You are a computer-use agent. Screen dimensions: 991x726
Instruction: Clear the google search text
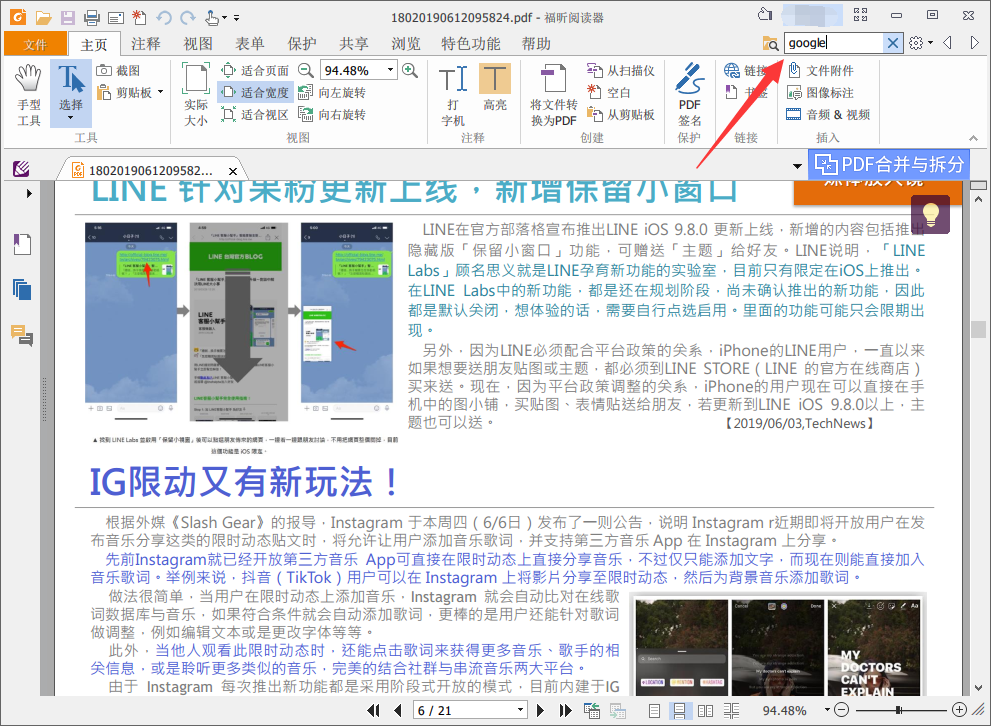click(x=892, y=43)
